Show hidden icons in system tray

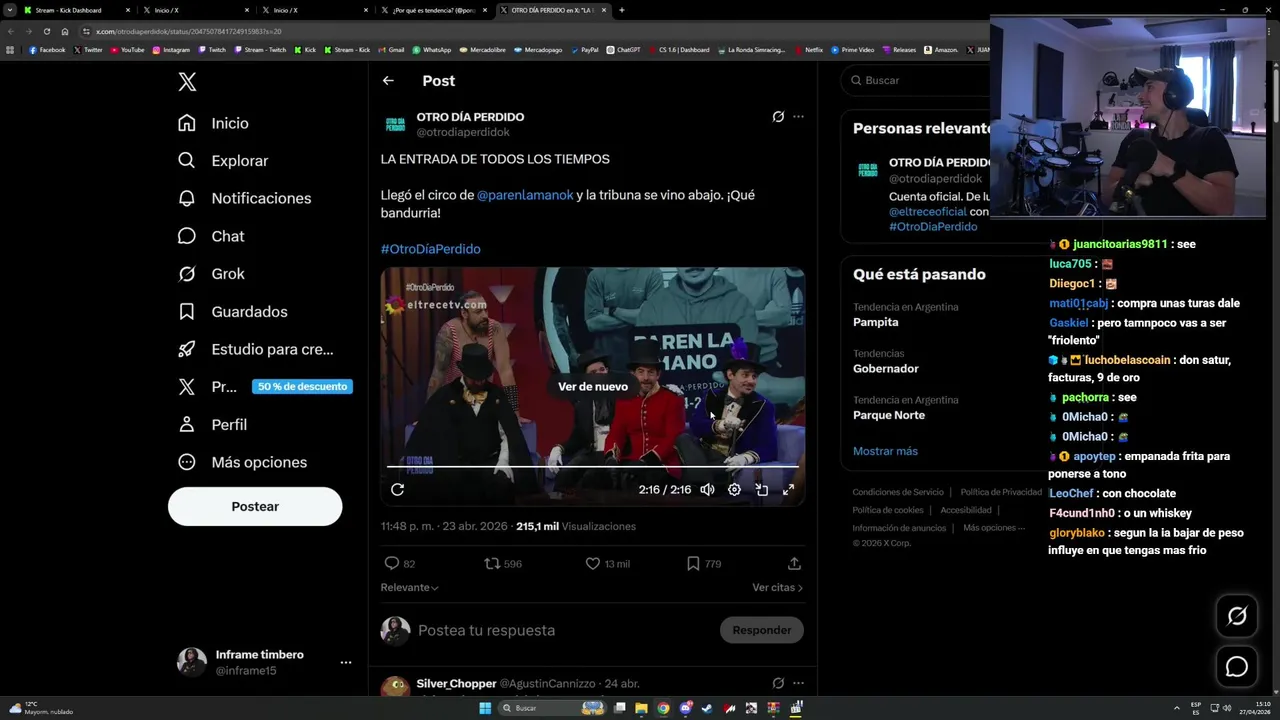(x=1178, y=708)
